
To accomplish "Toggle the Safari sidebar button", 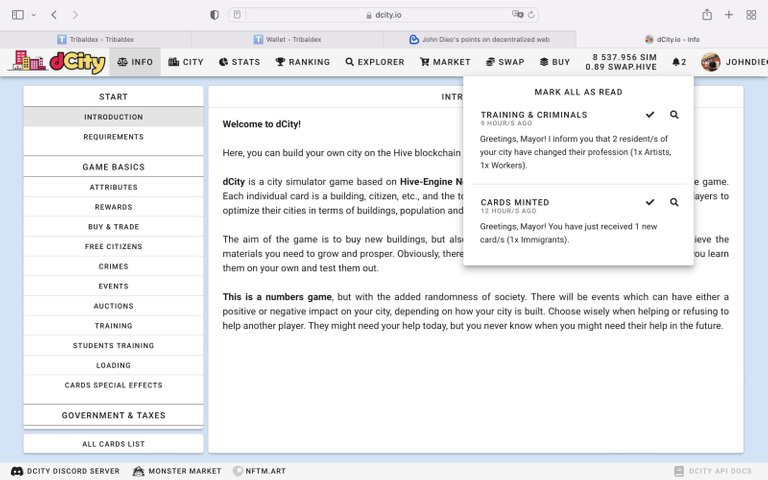I will (x=18, y=15).
